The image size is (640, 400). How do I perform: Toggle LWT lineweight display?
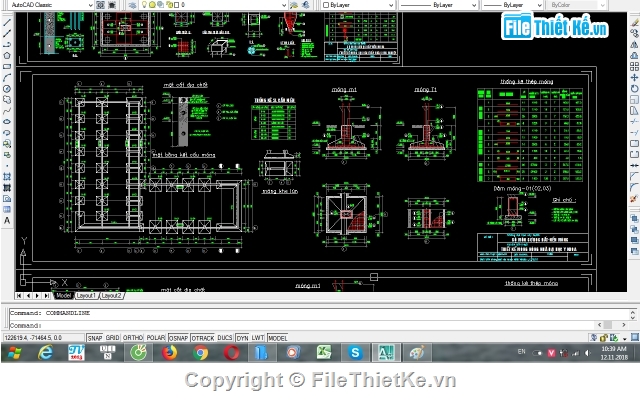258,338
